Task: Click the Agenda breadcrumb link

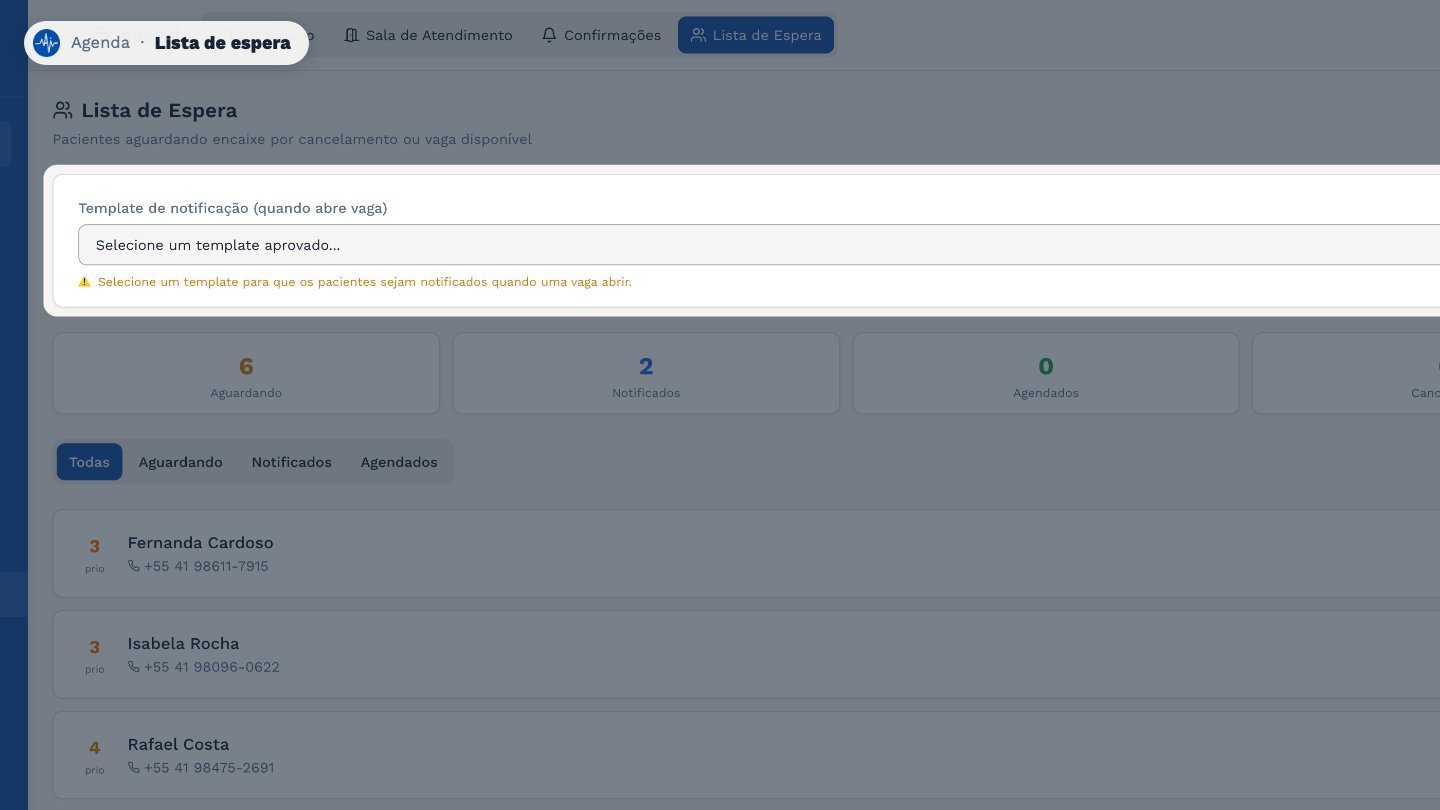Action: pos(100,43)
